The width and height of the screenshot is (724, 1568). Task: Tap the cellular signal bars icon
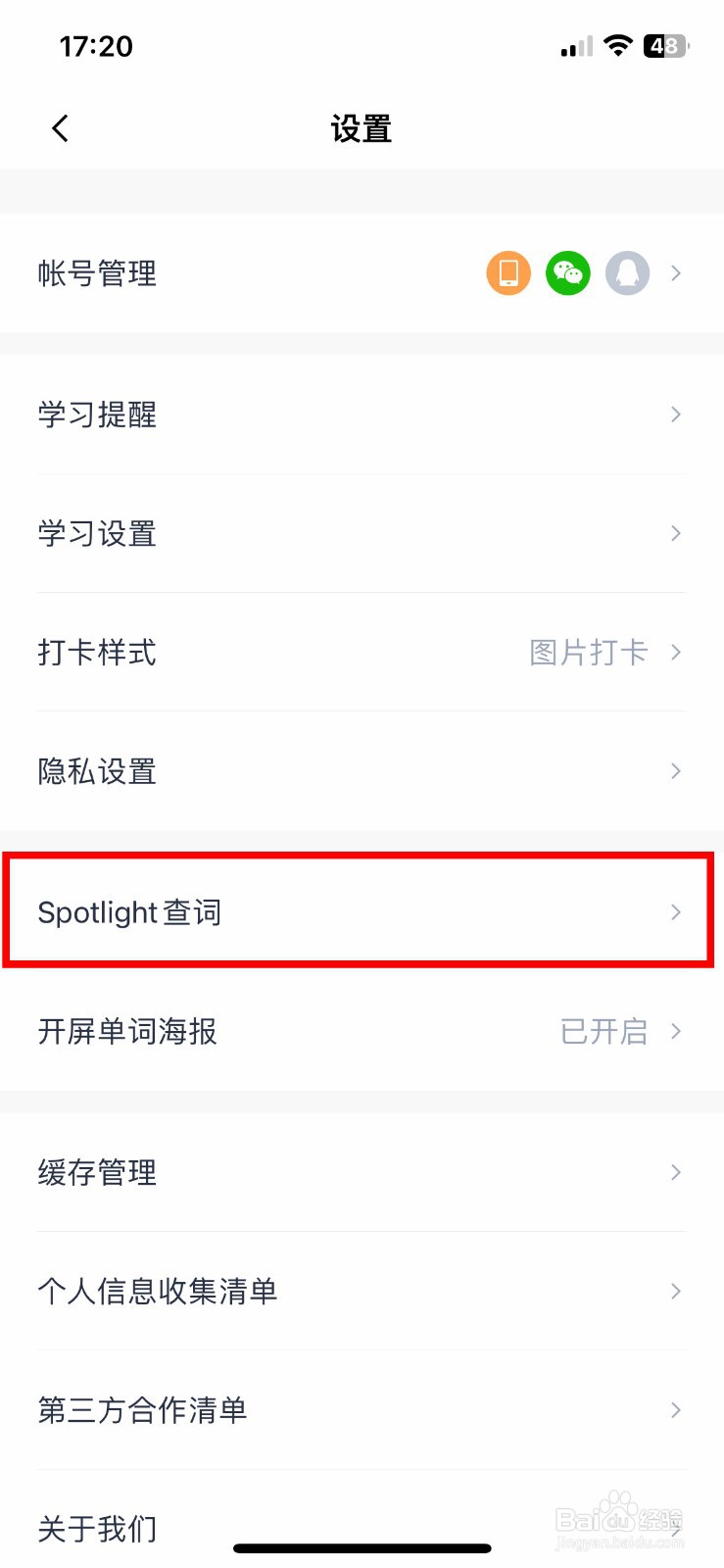click(x=576, y=46)
